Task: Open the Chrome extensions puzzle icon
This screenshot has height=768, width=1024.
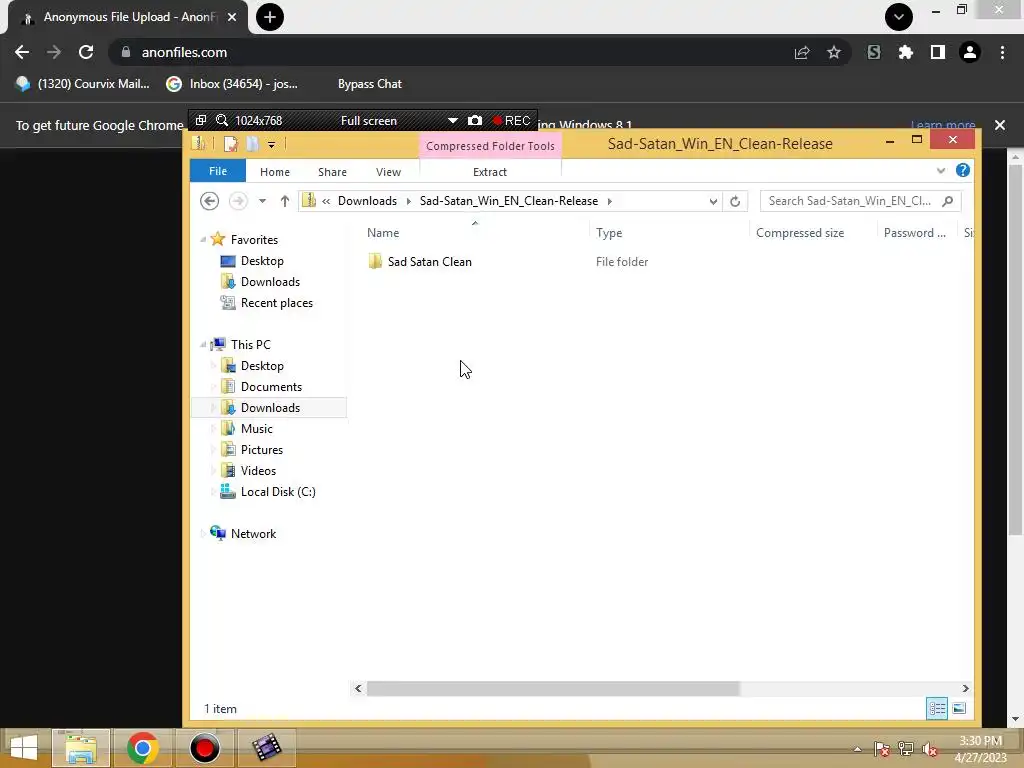Action: coord(905,52)
